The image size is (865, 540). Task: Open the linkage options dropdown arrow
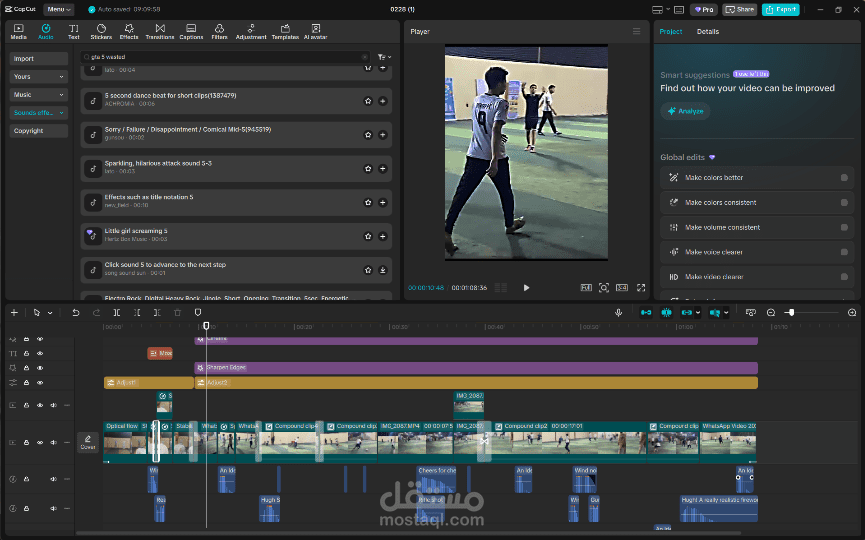[x=698, y=313]
